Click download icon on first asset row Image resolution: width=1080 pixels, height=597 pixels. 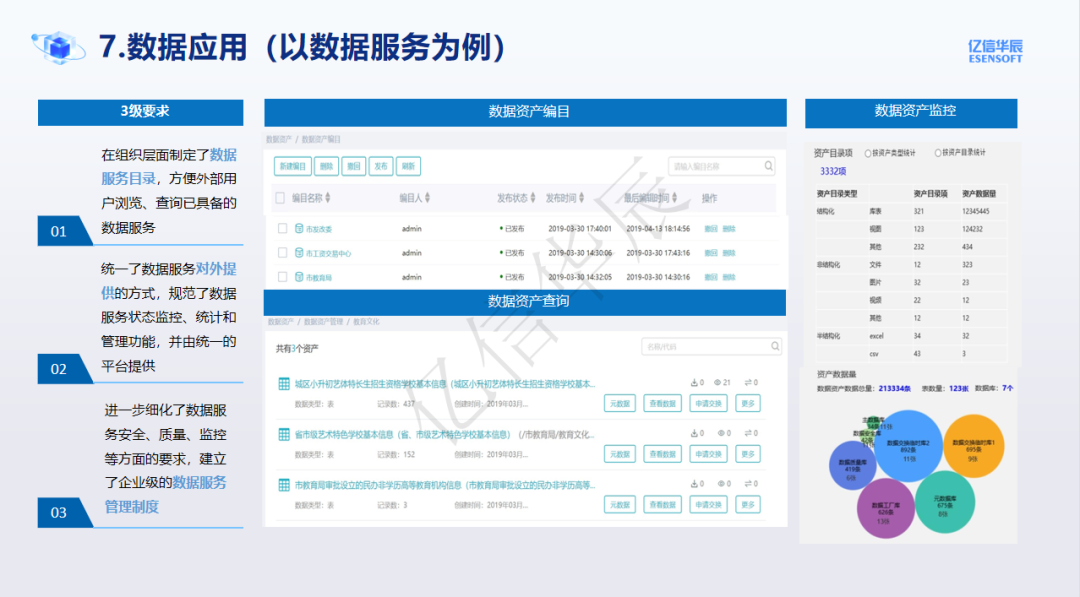point(694,383)
